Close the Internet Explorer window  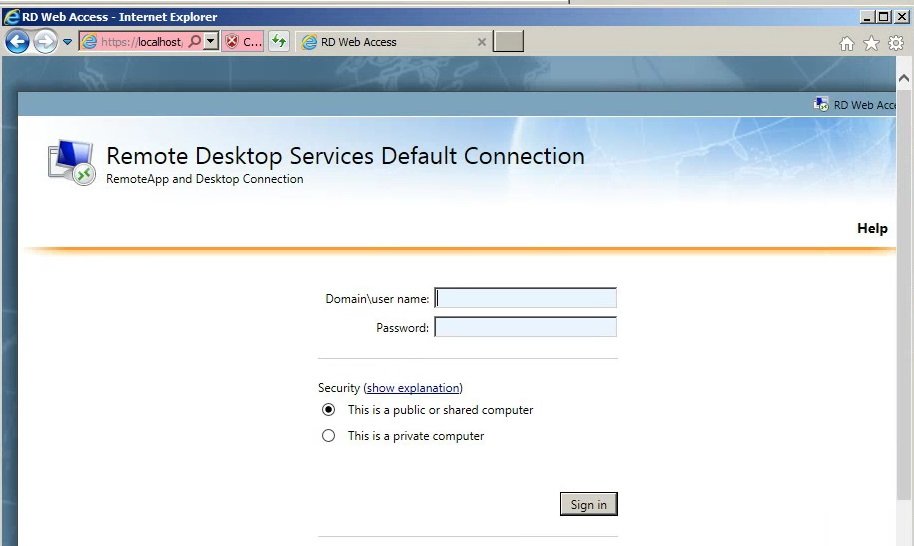[x=901, y=17]
